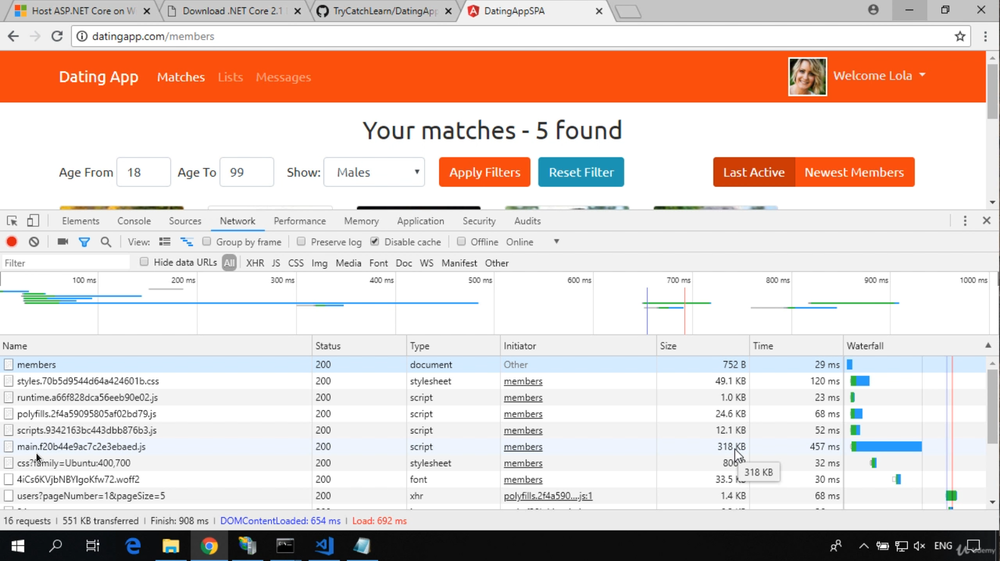Screen dimensions: 1000x561
Task: Close the DevTools panel
Action: 987,221
